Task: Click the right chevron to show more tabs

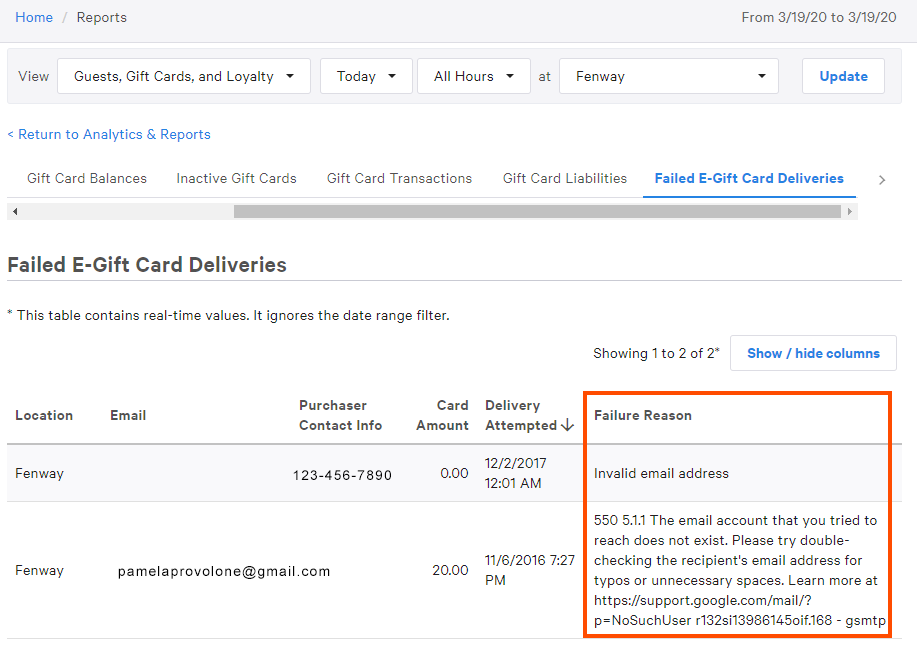Action: pyautogui.click(x=882, y=180)
